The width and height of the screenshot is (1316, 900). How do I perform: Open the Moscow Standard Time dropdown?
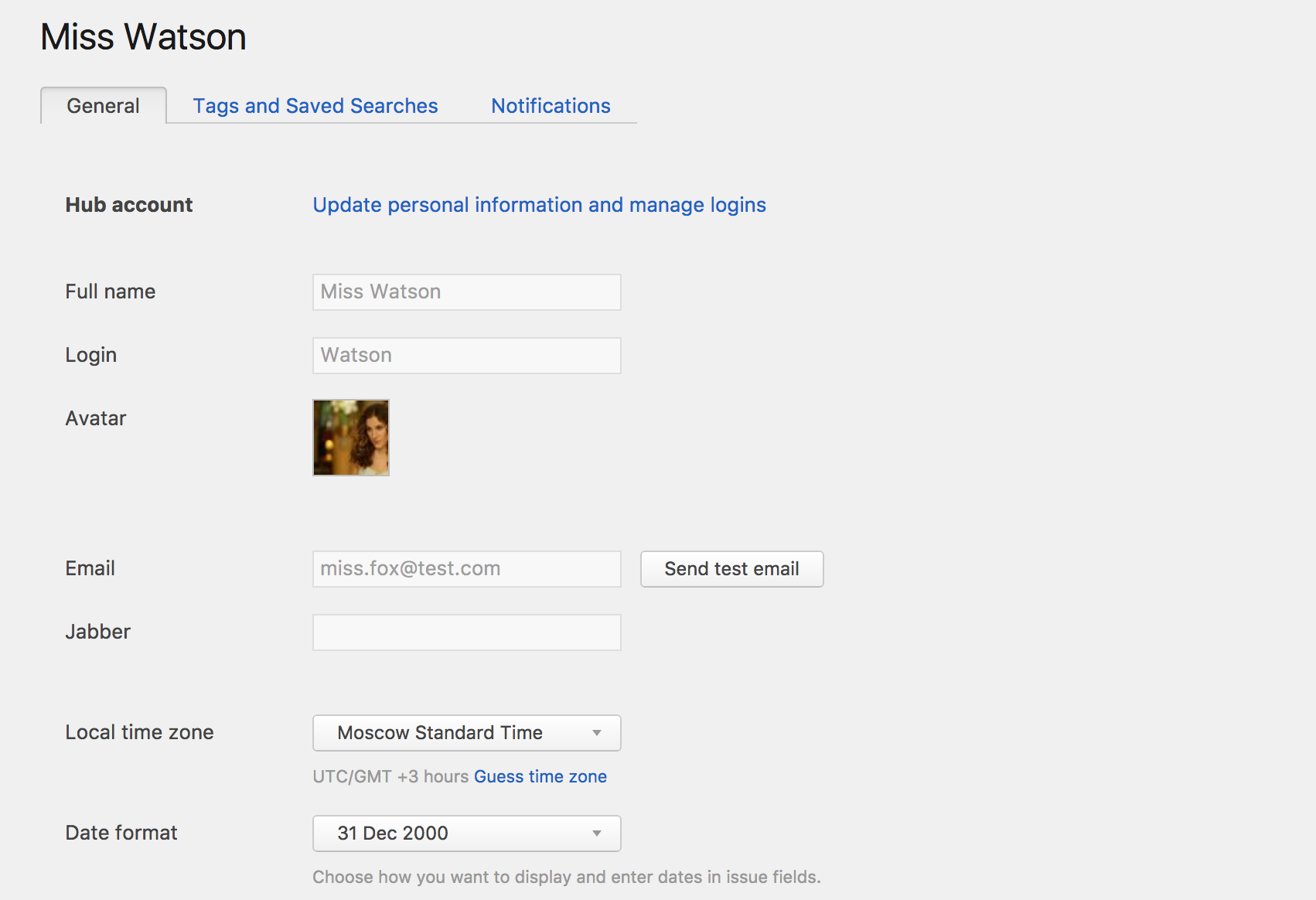point(467,733)
